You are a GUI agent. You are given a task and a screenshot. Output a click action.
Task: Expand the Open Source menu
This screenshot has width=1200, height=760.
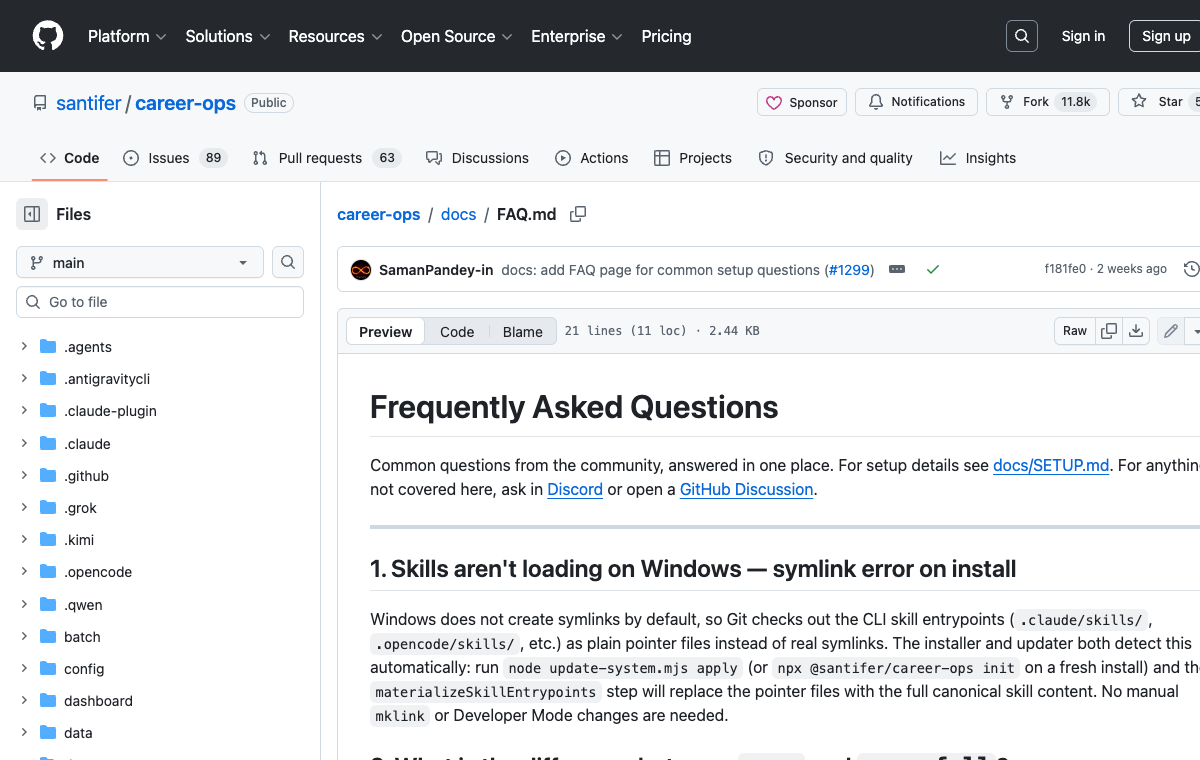coord(457,36)
